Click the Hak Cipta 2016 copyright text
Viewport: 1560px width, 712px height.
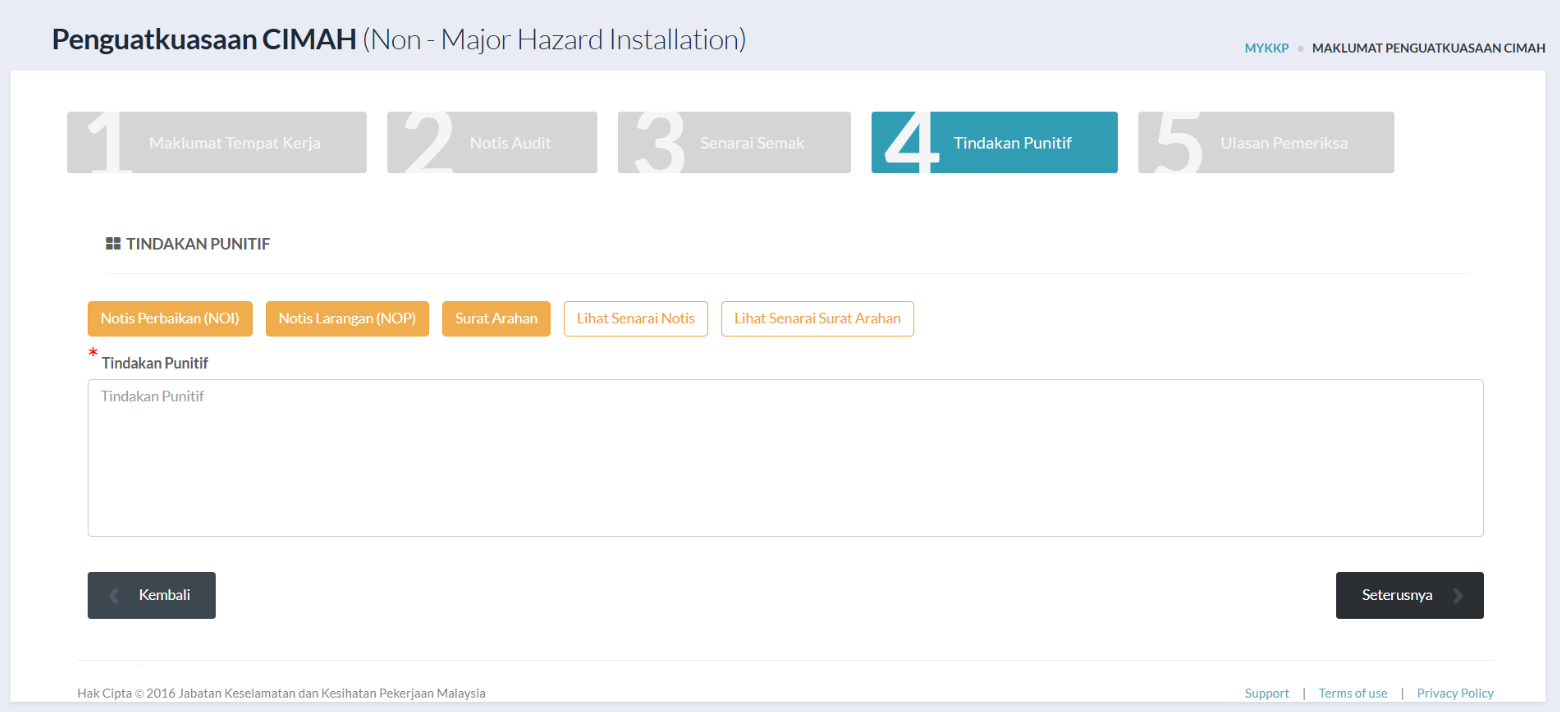tap(281, 693)
